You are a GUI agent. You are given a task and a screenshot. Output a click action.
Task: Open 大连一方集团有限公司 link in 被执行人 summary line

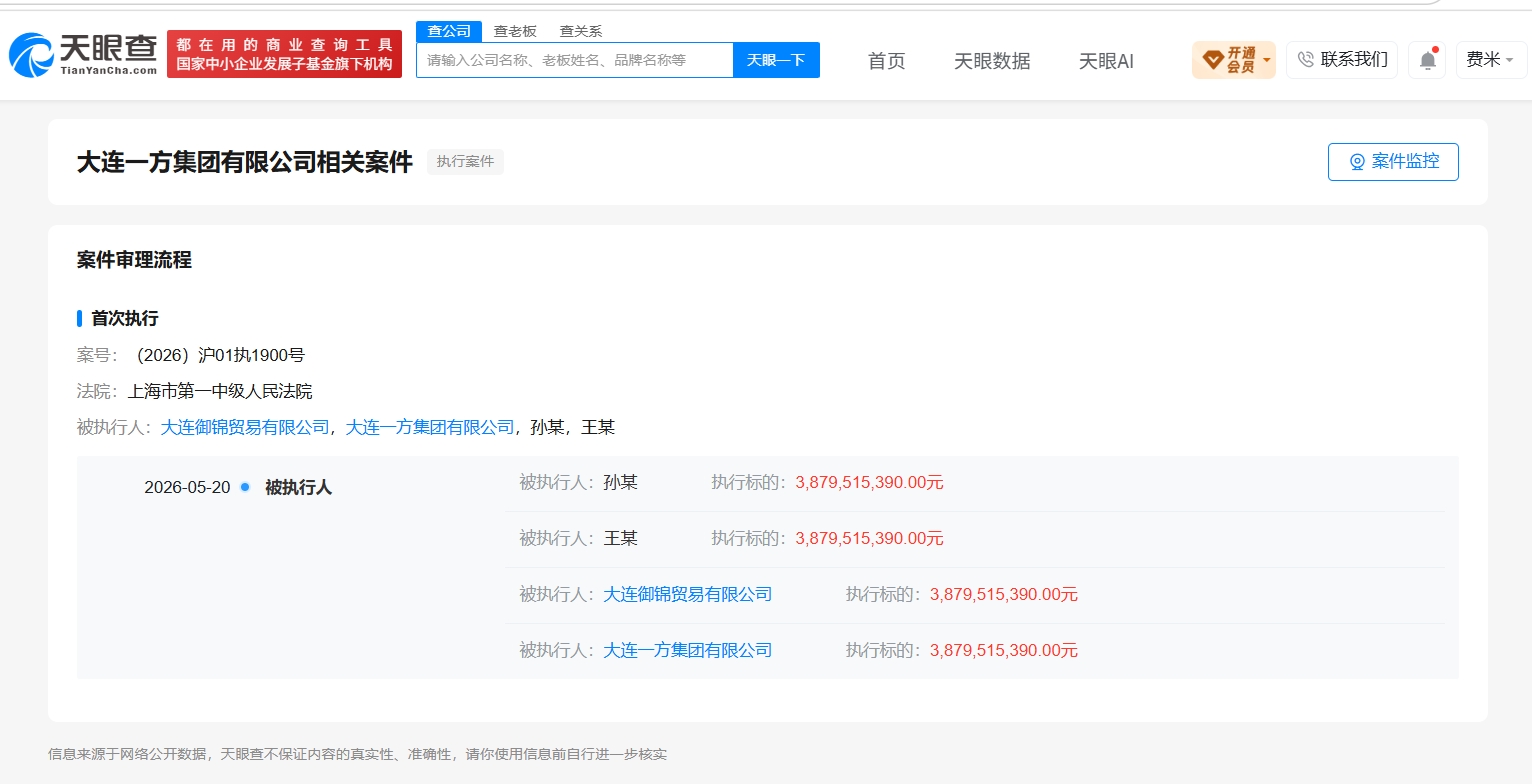click(430, 427)
